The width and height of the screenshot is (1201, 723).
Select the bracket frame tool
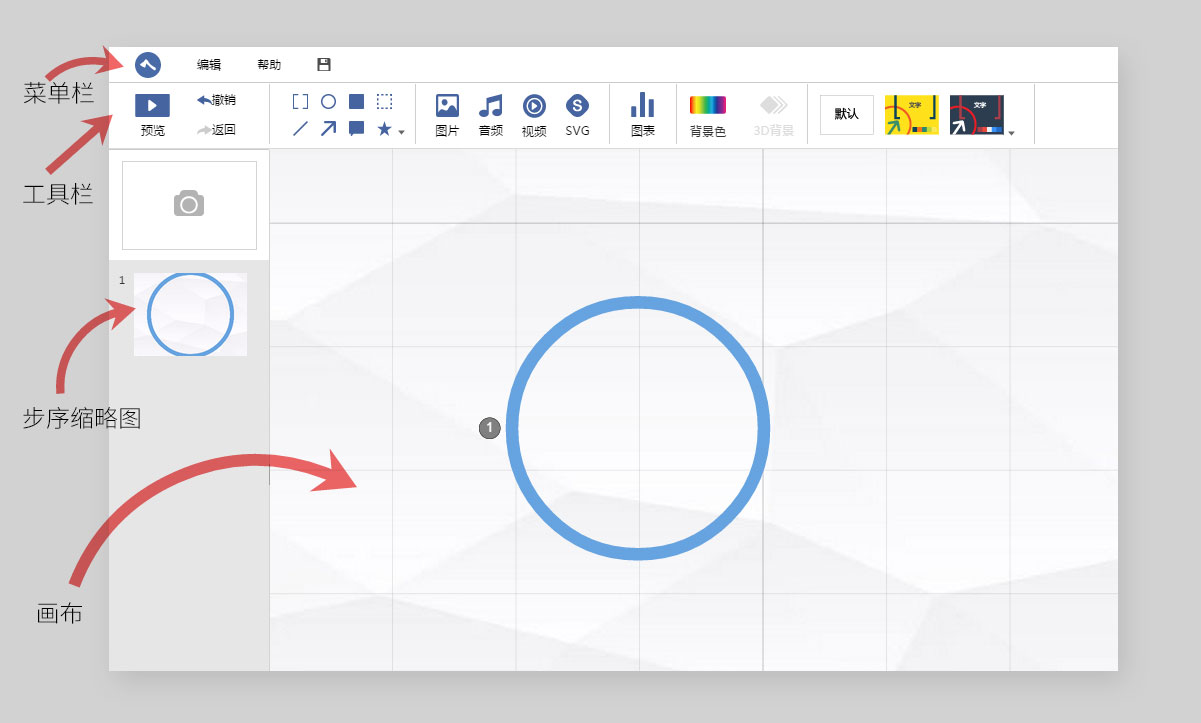click(300, 101)
